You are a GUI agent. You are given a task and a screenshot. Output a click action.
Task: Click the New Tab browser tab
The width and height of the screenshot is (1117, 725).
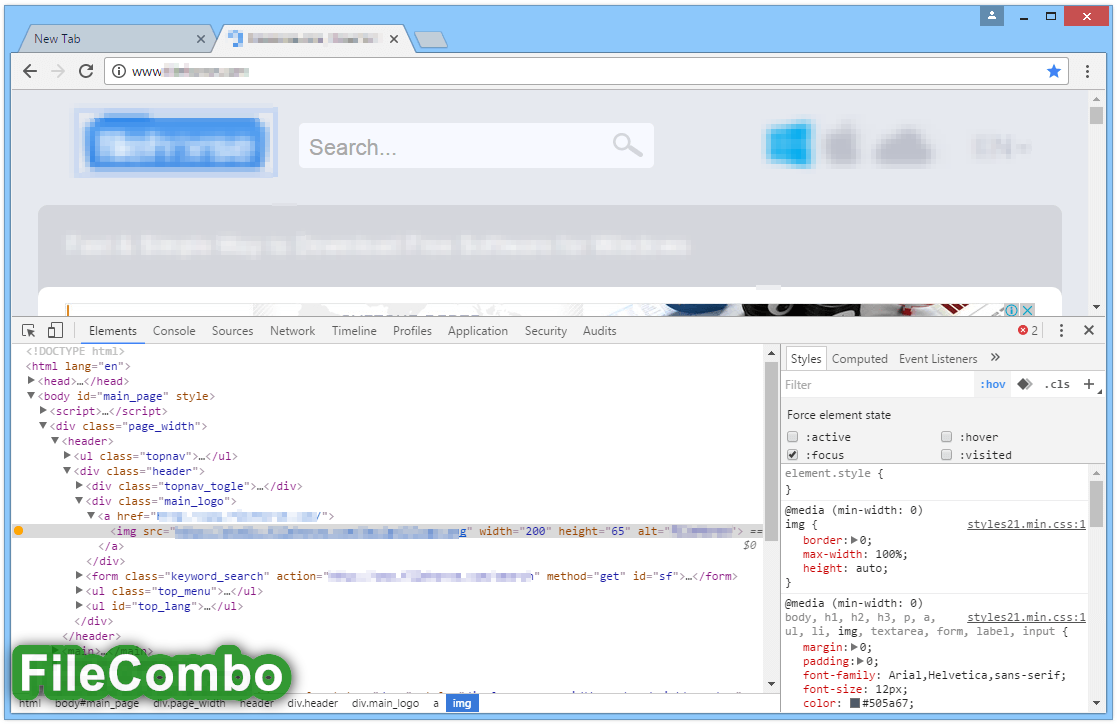118,39
